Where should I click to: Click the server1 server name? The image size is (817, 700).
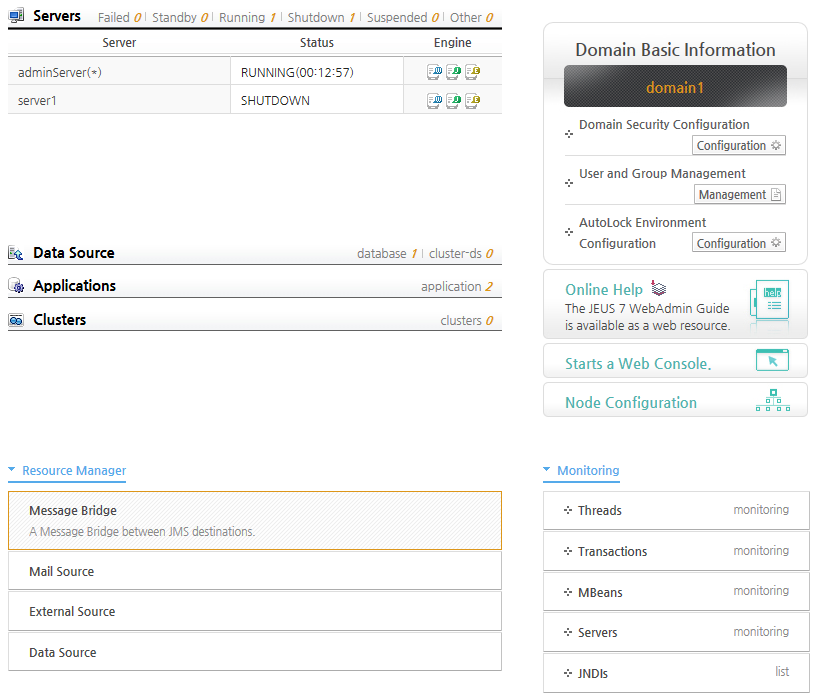37,101
